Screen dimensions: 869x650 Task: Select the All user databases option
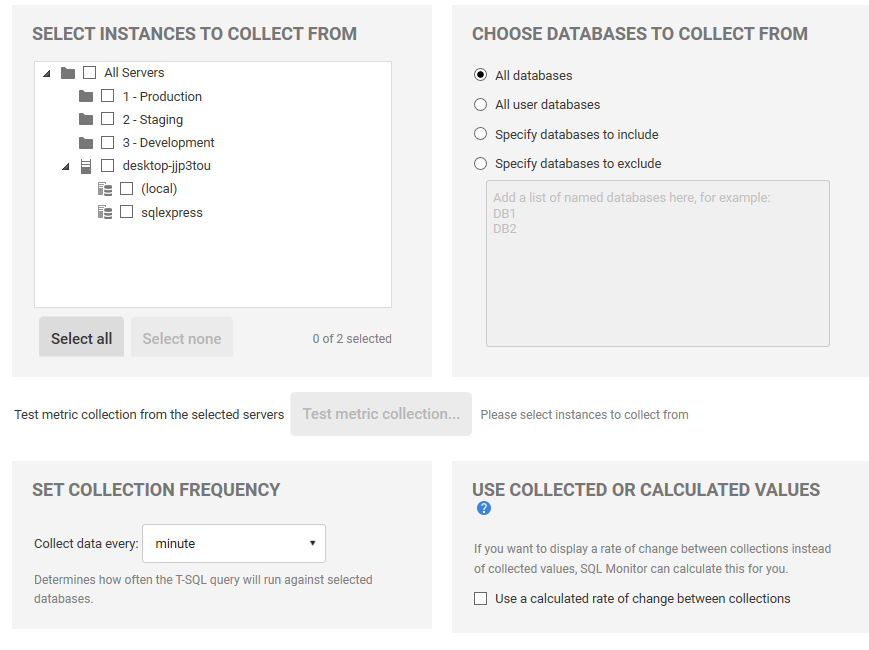[x=481, y=105]
